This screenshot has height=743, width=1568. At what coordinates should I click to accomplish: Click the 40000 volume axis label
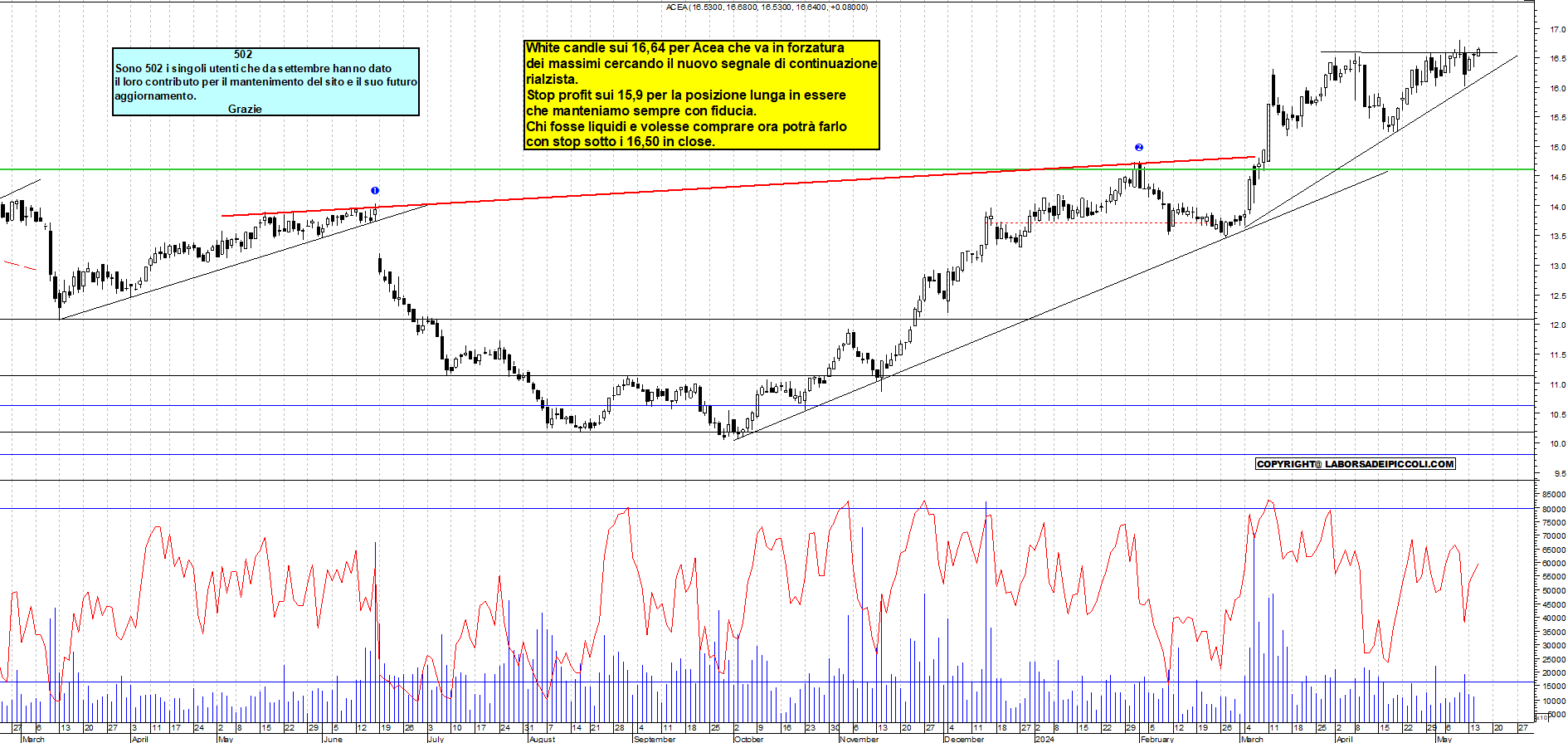click(1554, 618)
